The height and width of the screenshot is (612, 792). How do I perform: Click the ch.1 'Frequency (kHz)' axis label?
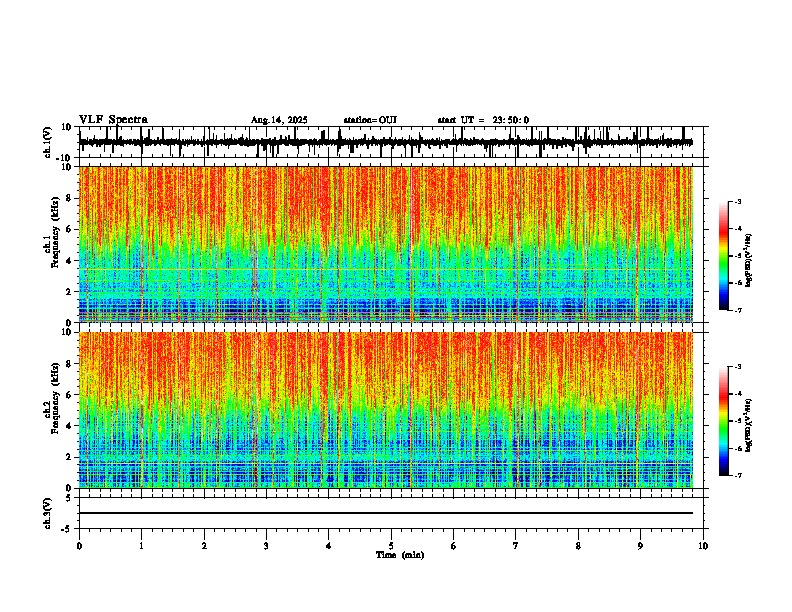[55, 232]
